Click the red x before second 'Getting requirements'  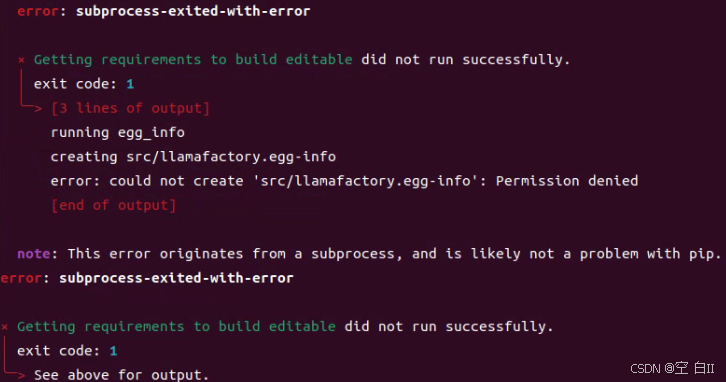pyautogui.click(x=5, y=327)
